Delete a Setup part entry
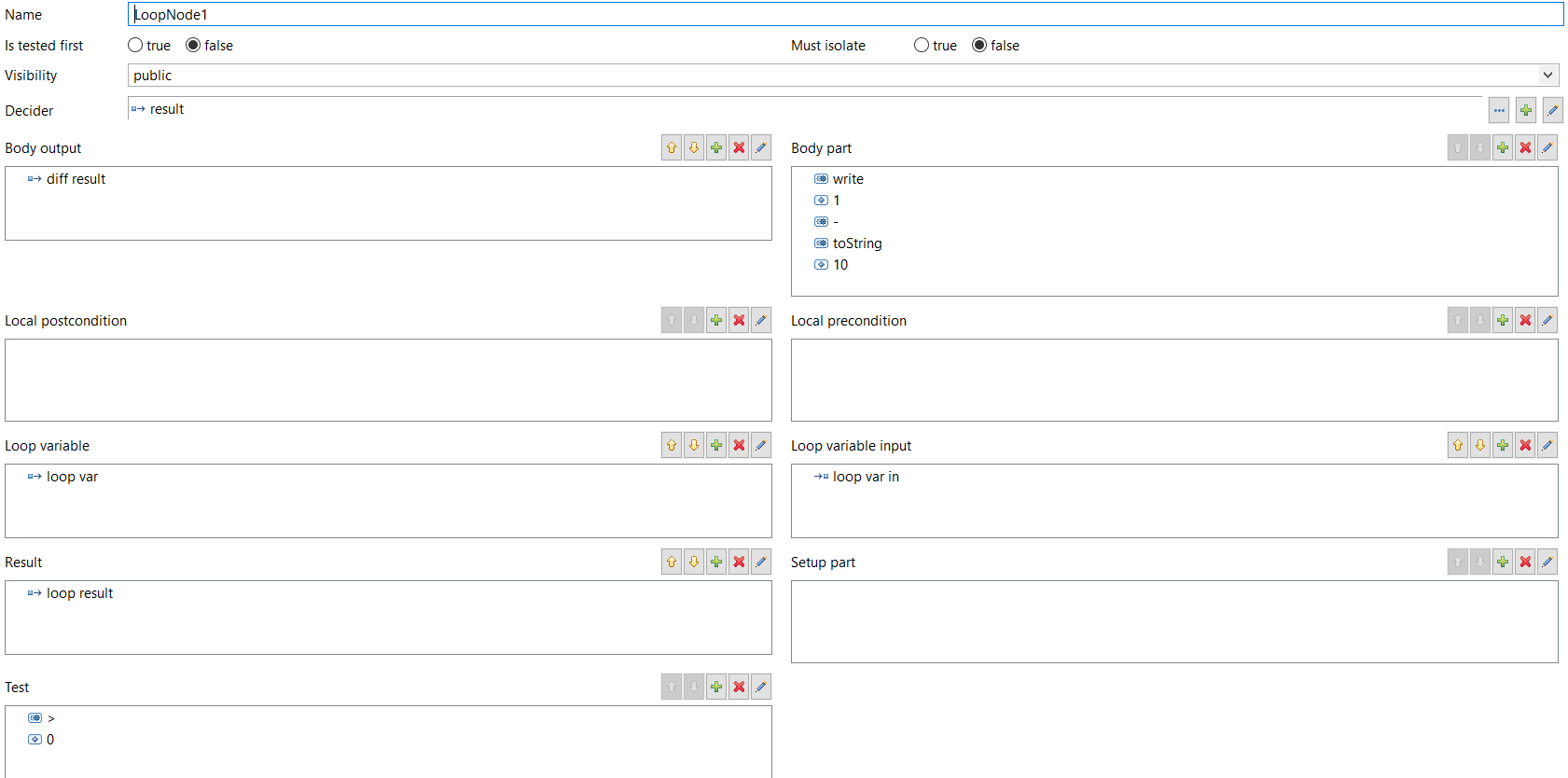 (1525, 562)
